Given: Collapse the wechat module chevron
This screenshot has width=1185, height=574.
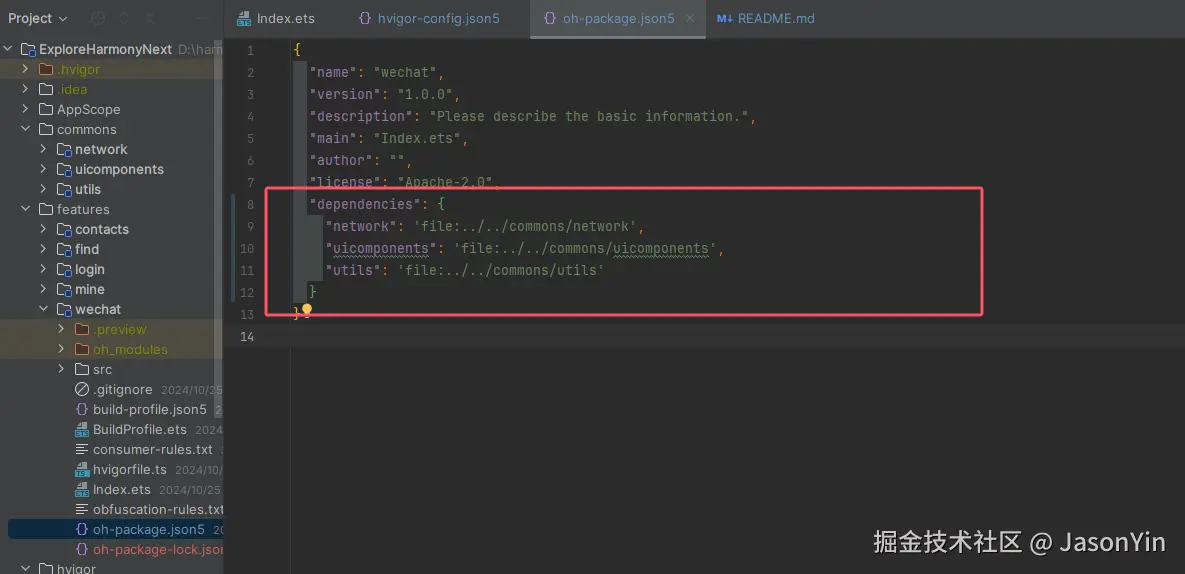Looking at the screenshot, I should pos(44,309).
